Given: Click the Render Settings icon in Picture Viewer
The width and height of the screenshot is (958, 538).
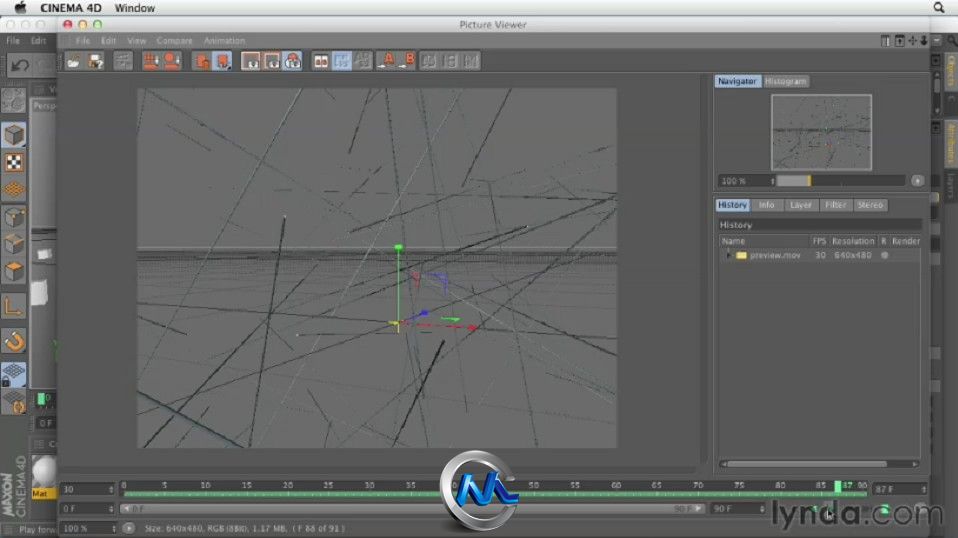Looking at the screenshot, I should point(123,61).
